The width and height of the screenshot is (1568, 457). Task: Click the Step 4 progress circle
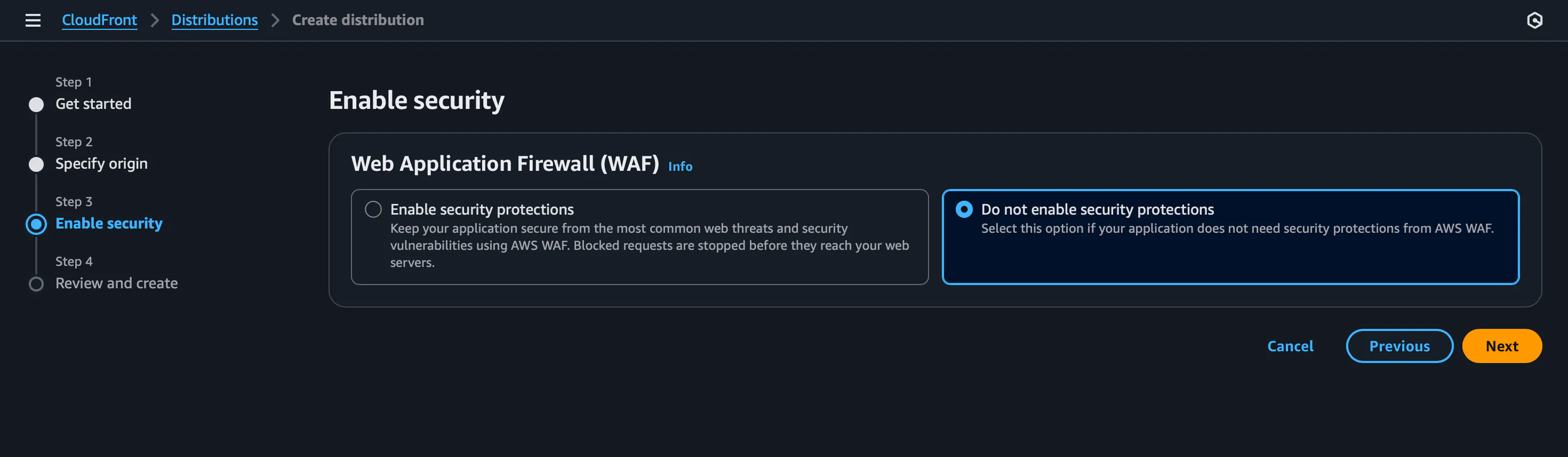[x=36, y=283]
